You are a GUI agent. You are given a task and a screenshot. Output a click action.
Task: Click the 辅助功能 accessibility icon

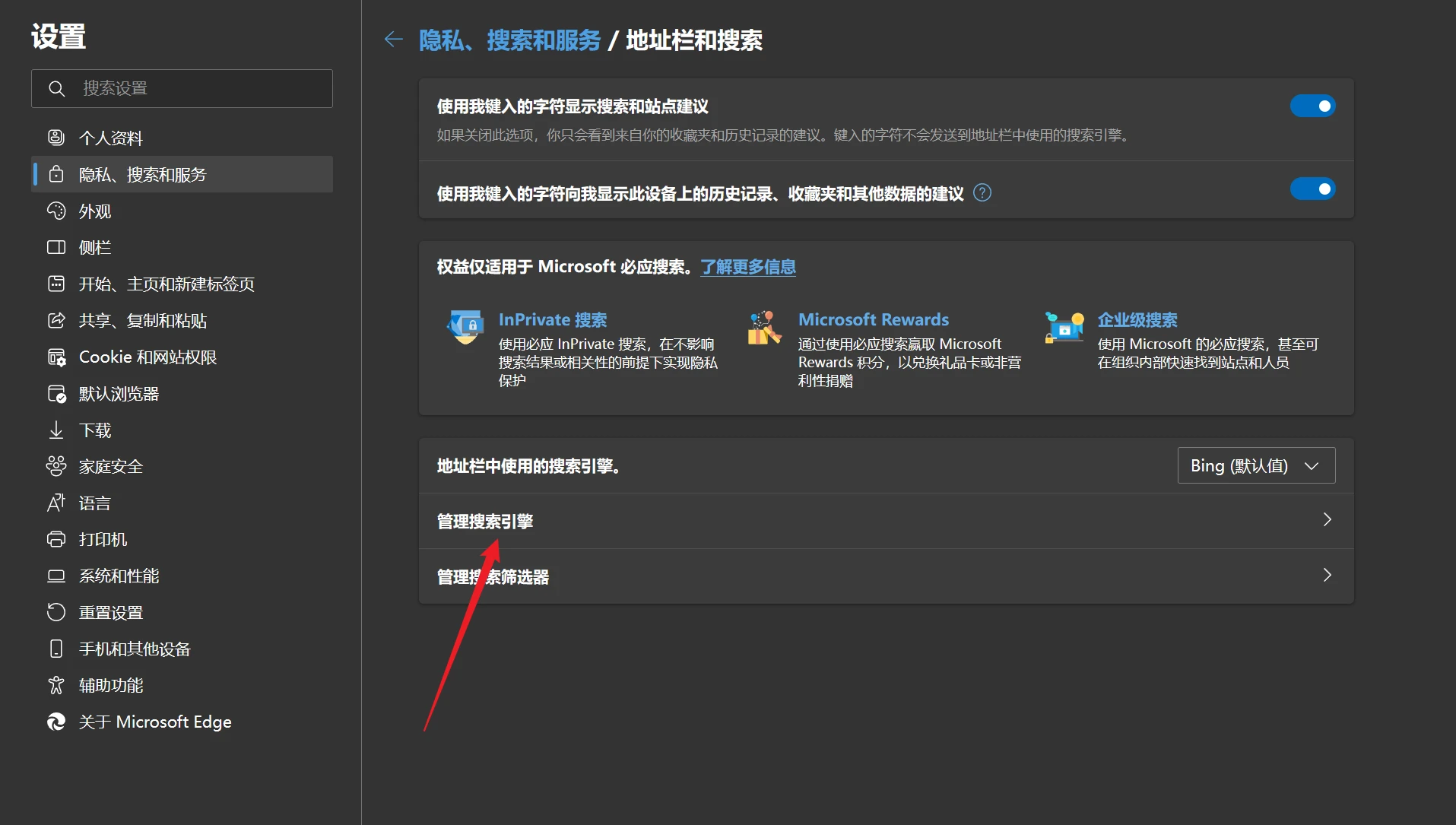point(56,685)
